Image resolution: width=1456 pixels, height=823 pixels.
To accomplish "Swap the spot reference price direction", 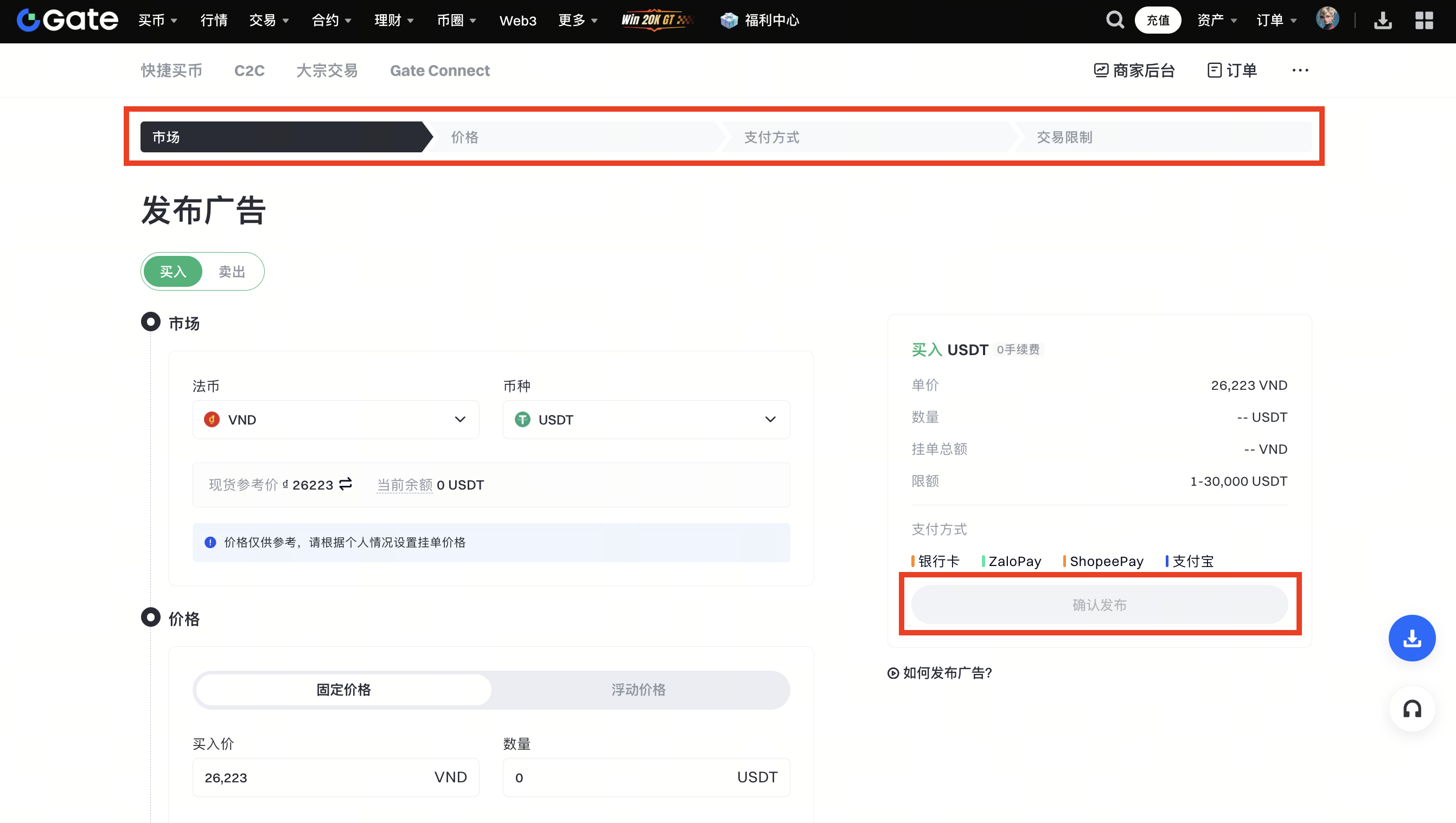I will coord(346,484).
